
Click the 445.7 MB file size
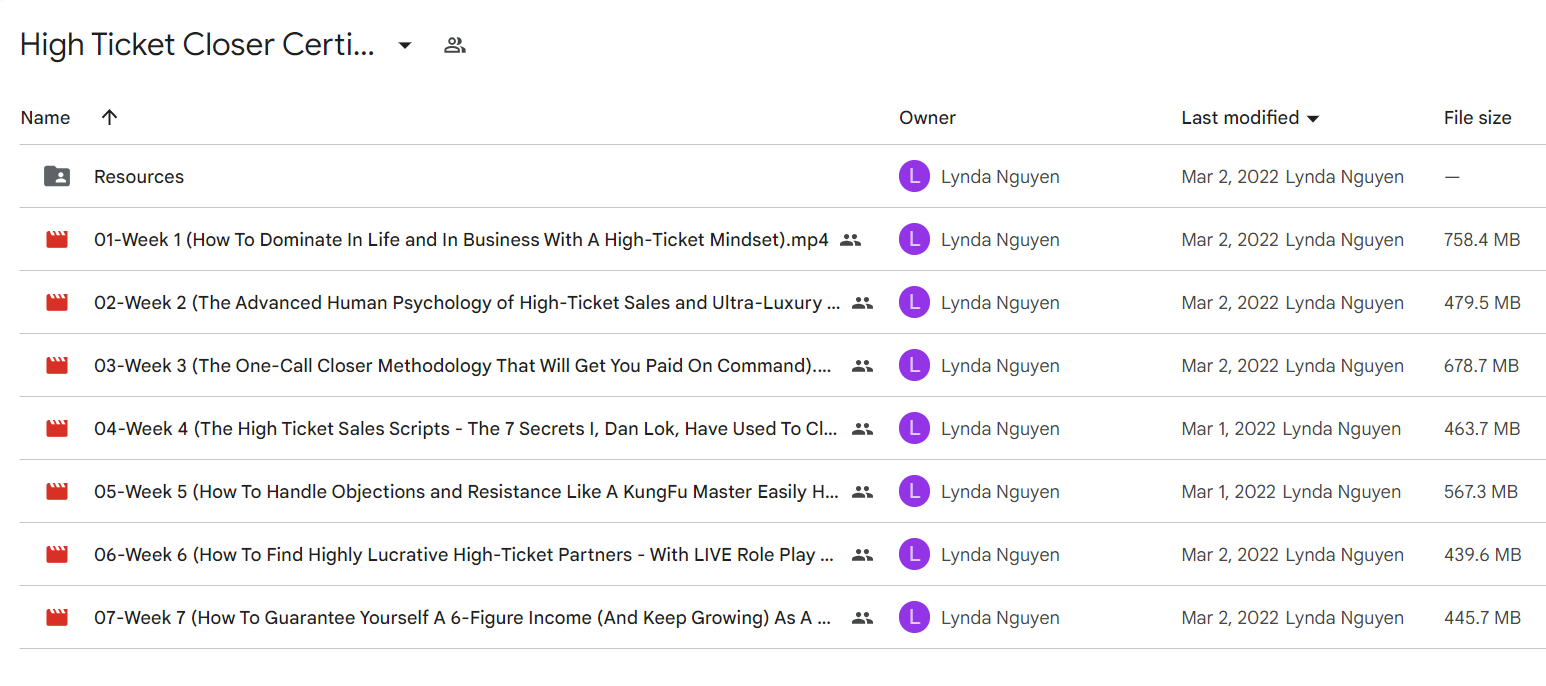(x=1482, y=618)
